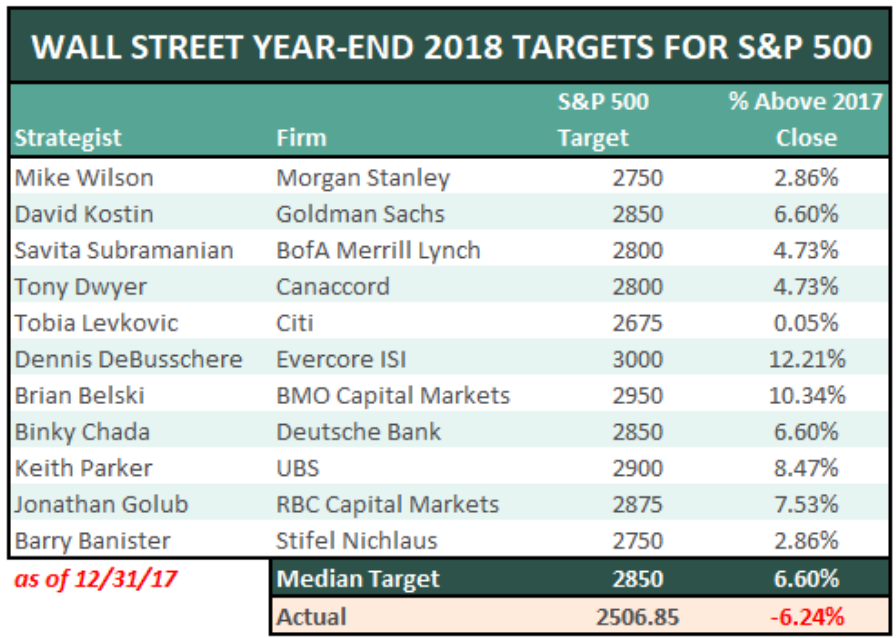Click the 2675 target value
Screen dimensions: 896x638
click(x=638, y=323)
